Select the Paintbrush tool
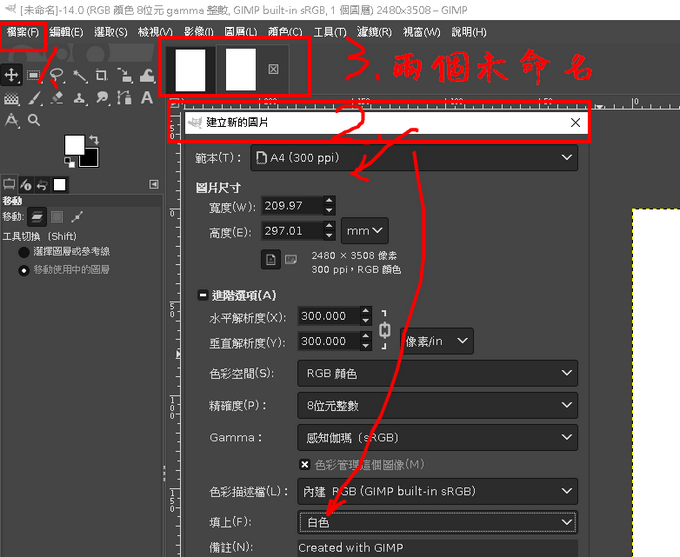Viewport: 680px width, 557px height. click(x=34, y=98)
